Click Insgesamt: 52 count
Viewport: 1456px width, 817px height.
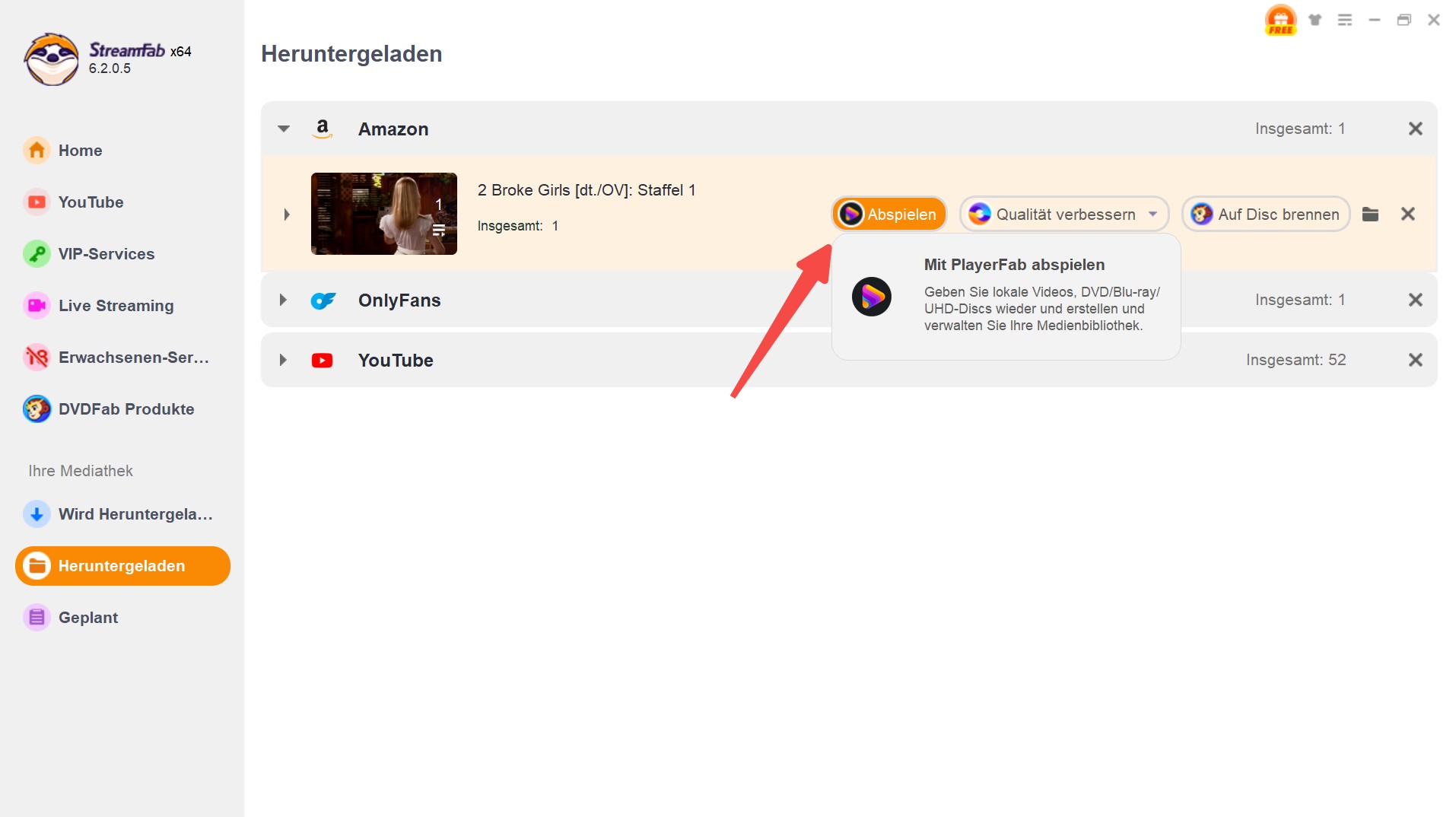click(x=1296, y=360)
